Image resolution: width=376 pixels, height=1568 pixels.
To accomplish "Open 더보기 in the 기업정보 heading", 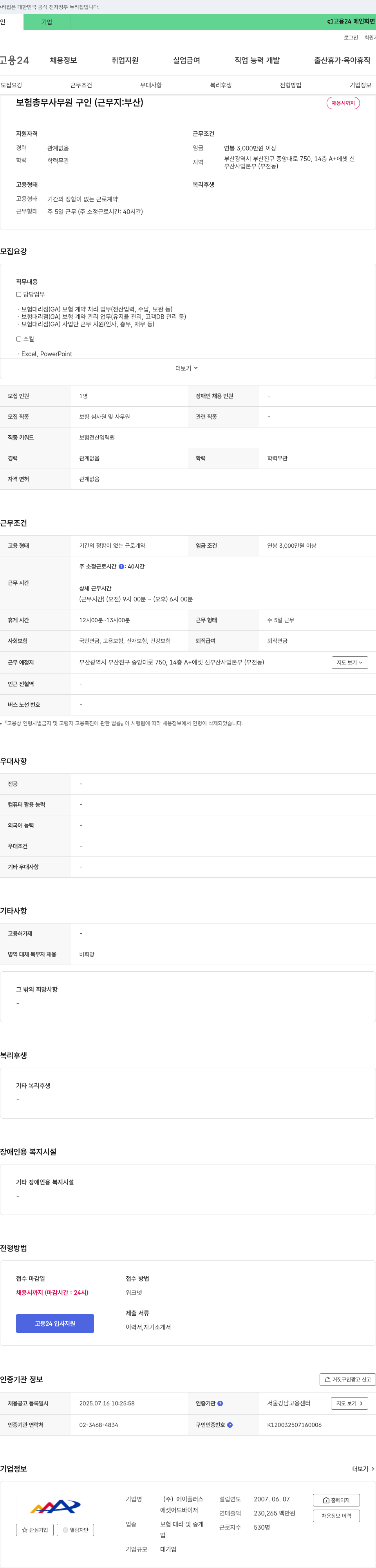I will click(x=363, y=1469).
